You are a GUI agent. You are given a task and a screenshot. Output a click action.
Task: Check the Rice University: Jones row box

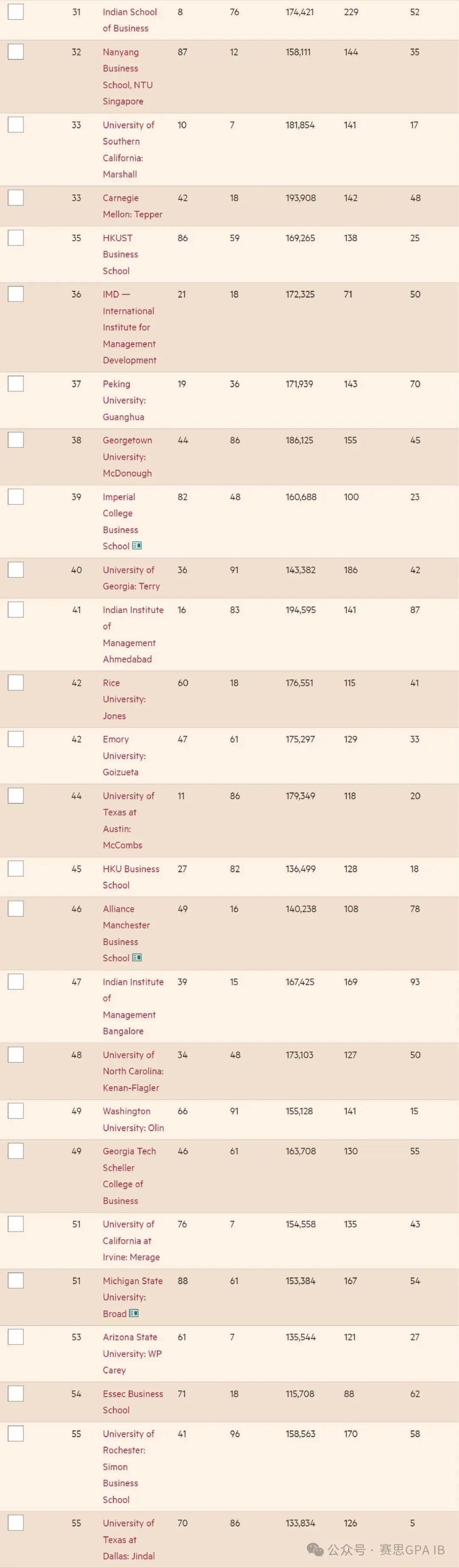16,682
